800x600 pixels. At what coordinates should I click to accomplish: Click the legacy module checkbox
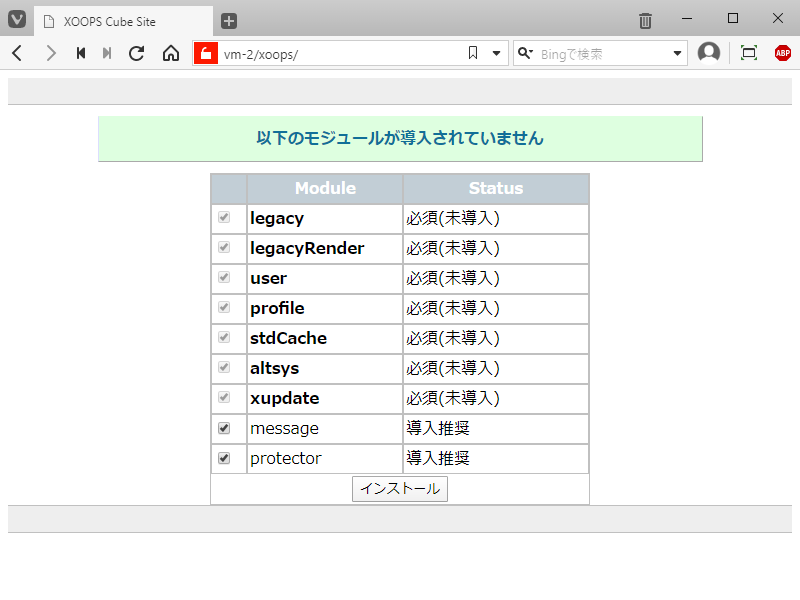[223, 217]
